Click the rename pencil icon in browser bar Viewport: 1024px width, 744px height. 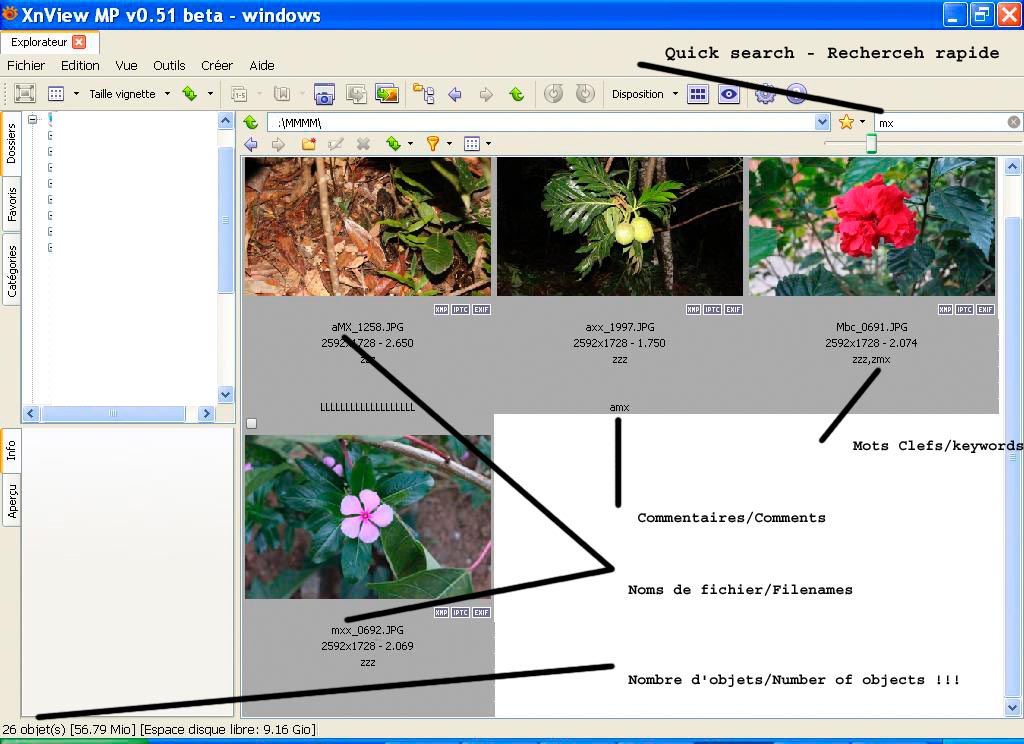pyautogui.click(x=336, y=144)
